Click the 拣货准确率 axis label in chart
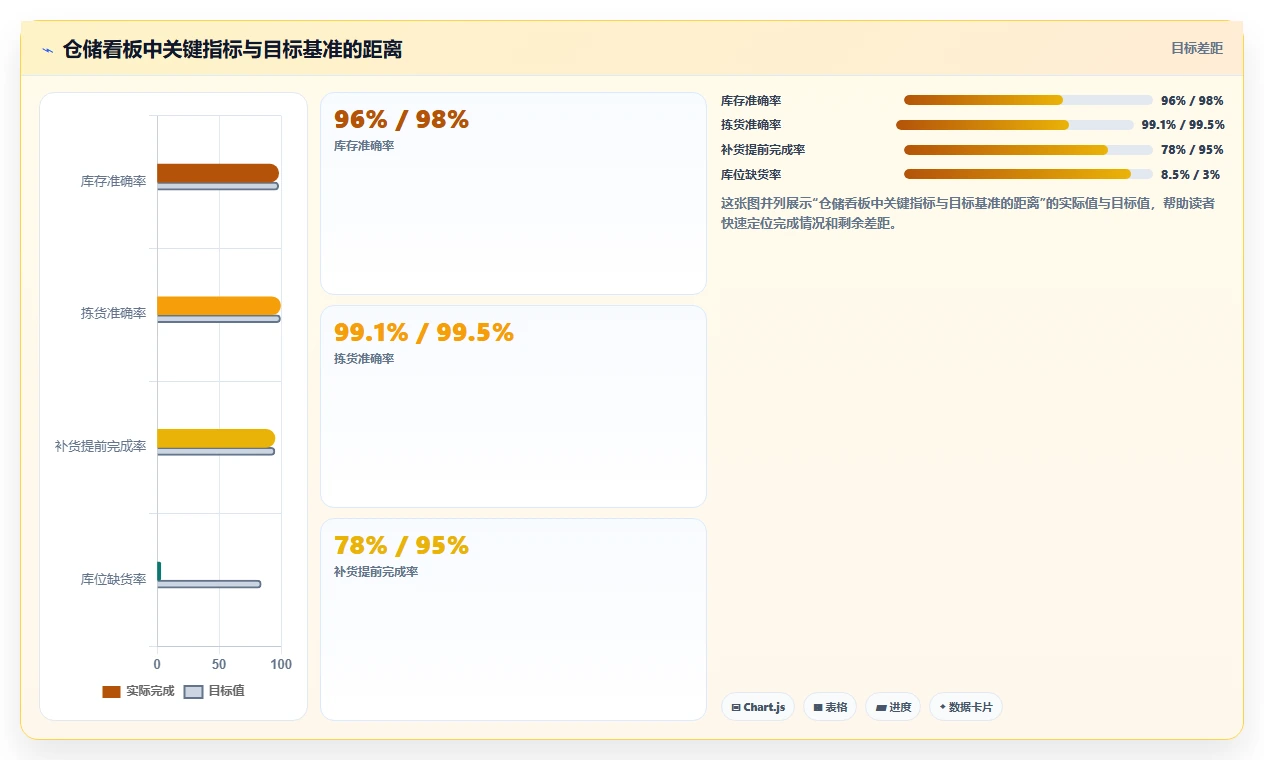 click(x=113, y=313)
